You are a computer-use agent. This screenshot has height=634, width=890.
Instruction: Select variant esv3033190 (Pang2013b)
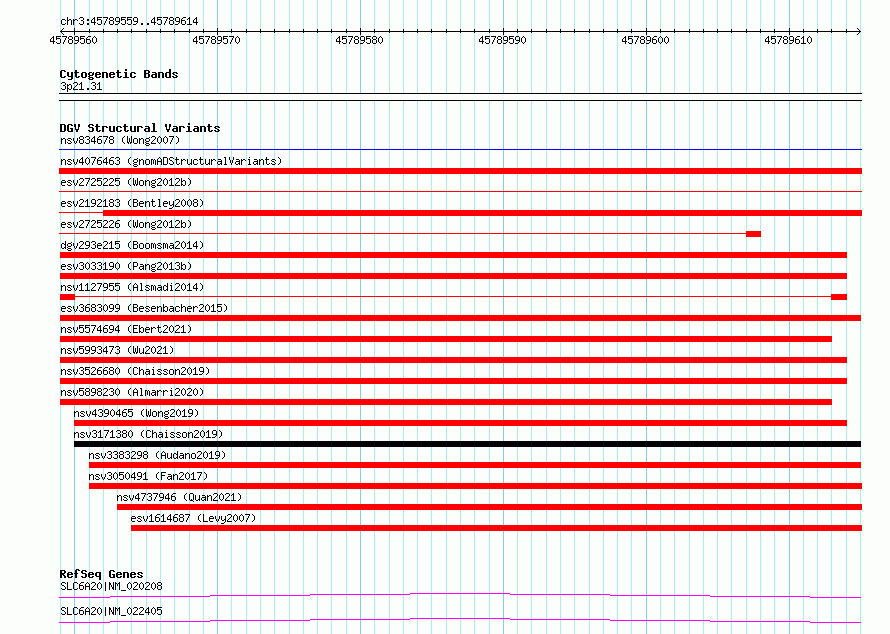126,266
